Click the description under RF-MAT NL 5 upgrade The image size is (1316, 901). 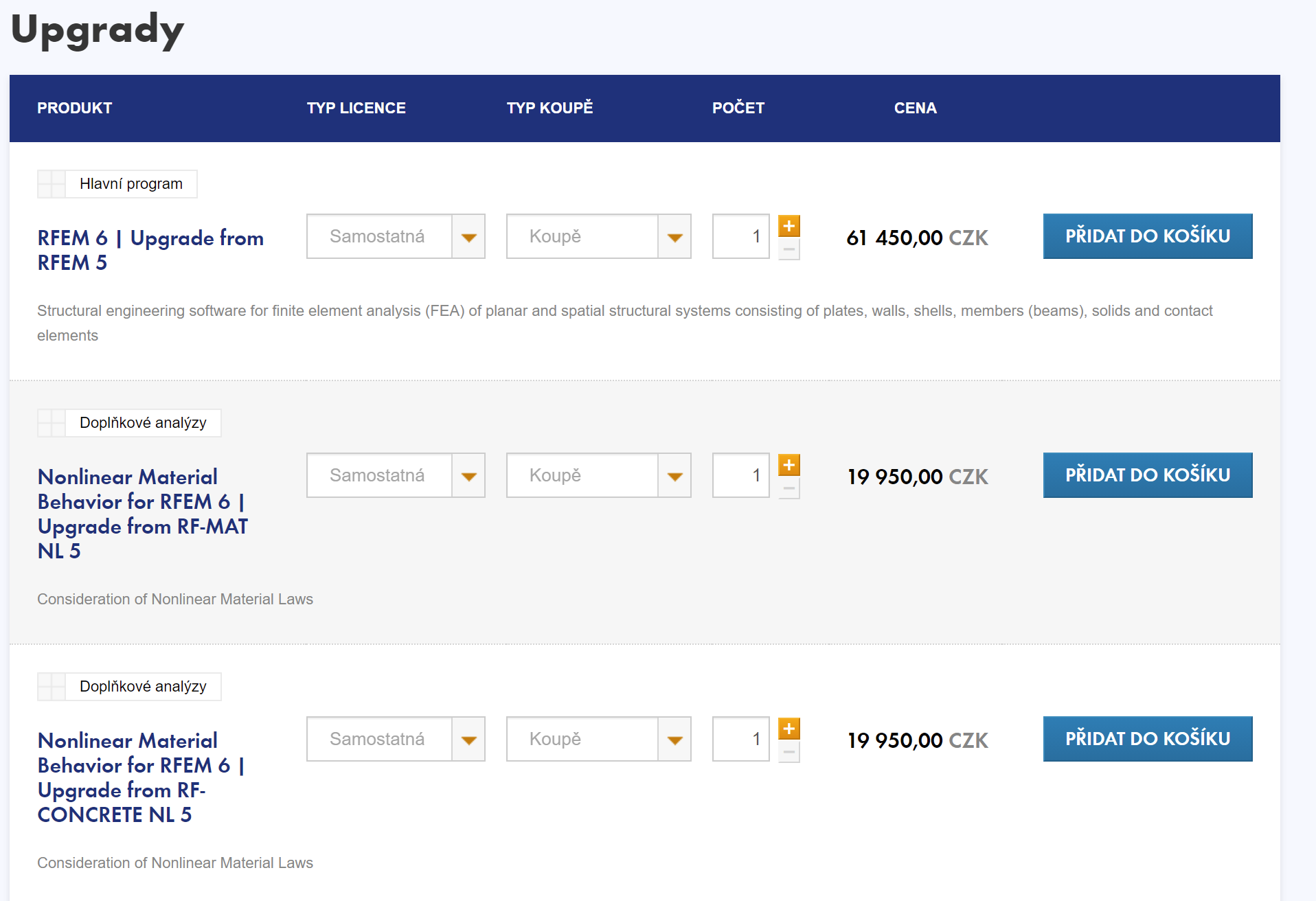pyautogui.click(x=175, y=599)
